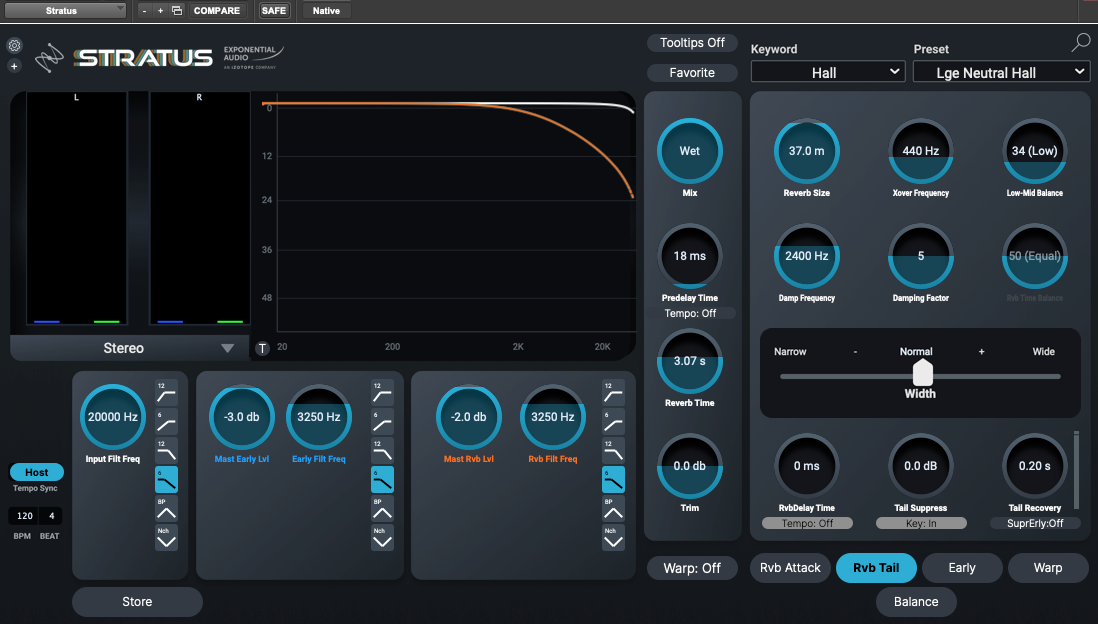Select 12 dB low-pass filter for Input Filt

166,451
